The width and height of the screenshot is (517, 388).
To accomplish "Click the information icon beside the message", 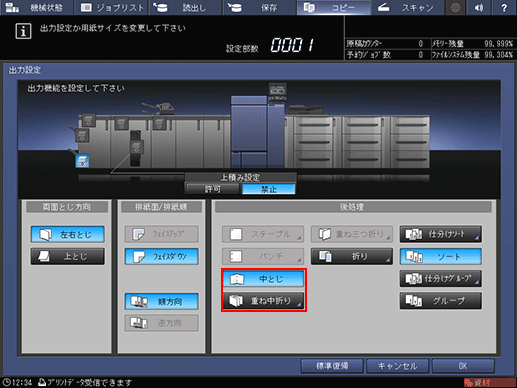I will [23, 31].
